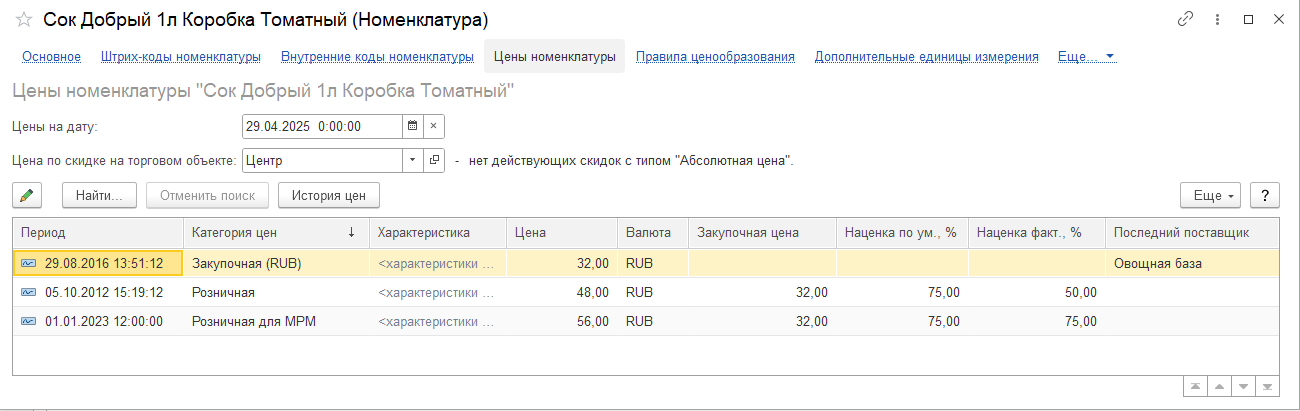This screenshot has width=1300, height=411.
Task: Expand the Еще... navigation tabs menu
Action: tap(1086, 57)
